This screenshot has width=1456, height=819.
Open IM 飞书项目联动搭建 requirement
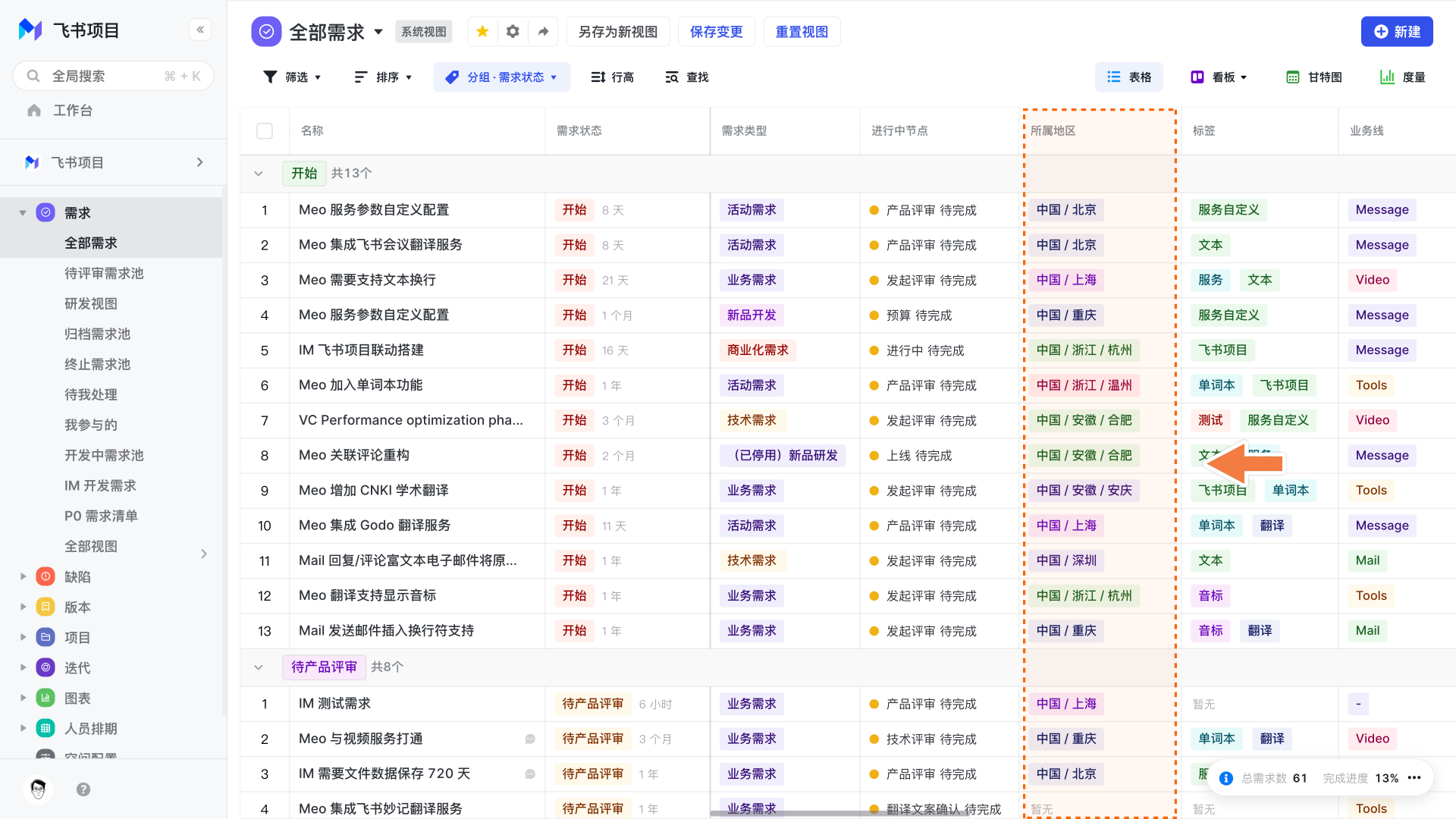pos(361,350)
